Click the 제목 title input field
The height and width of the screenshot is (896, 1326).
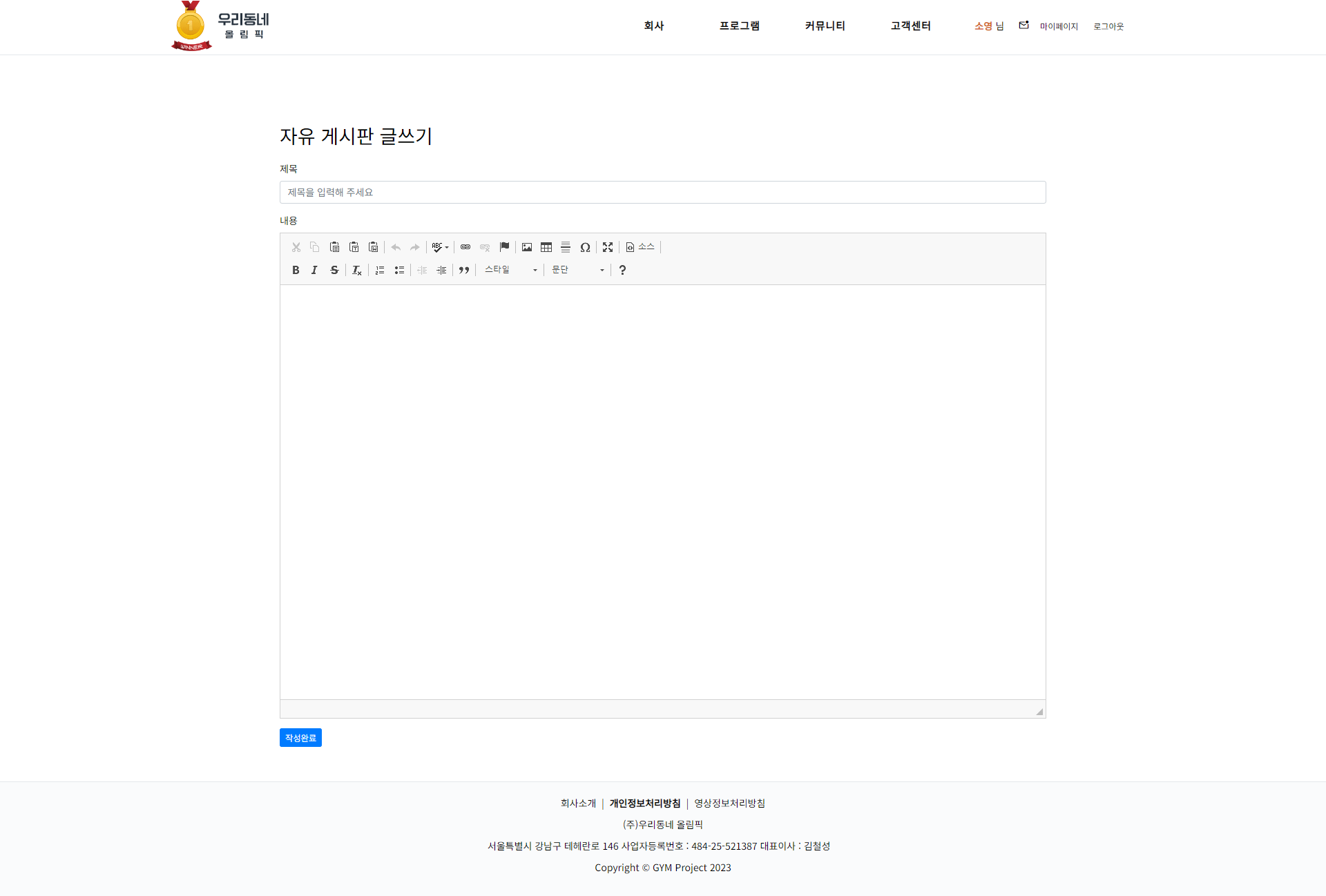[662, 192]
